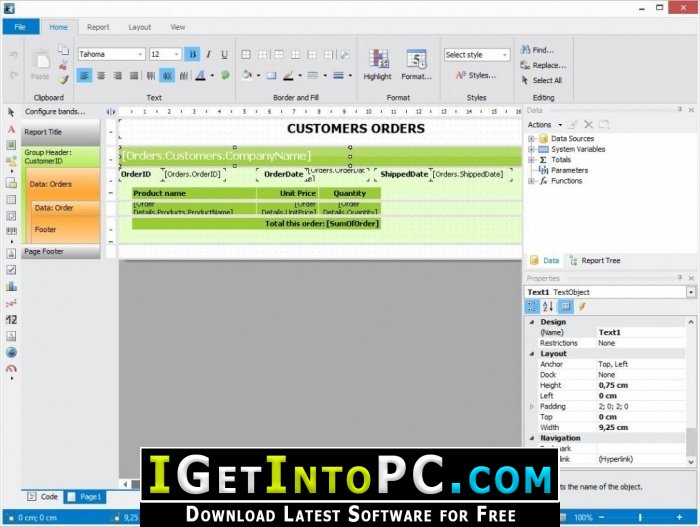Click the Events lightning icon in Properties

click(582, 306)
